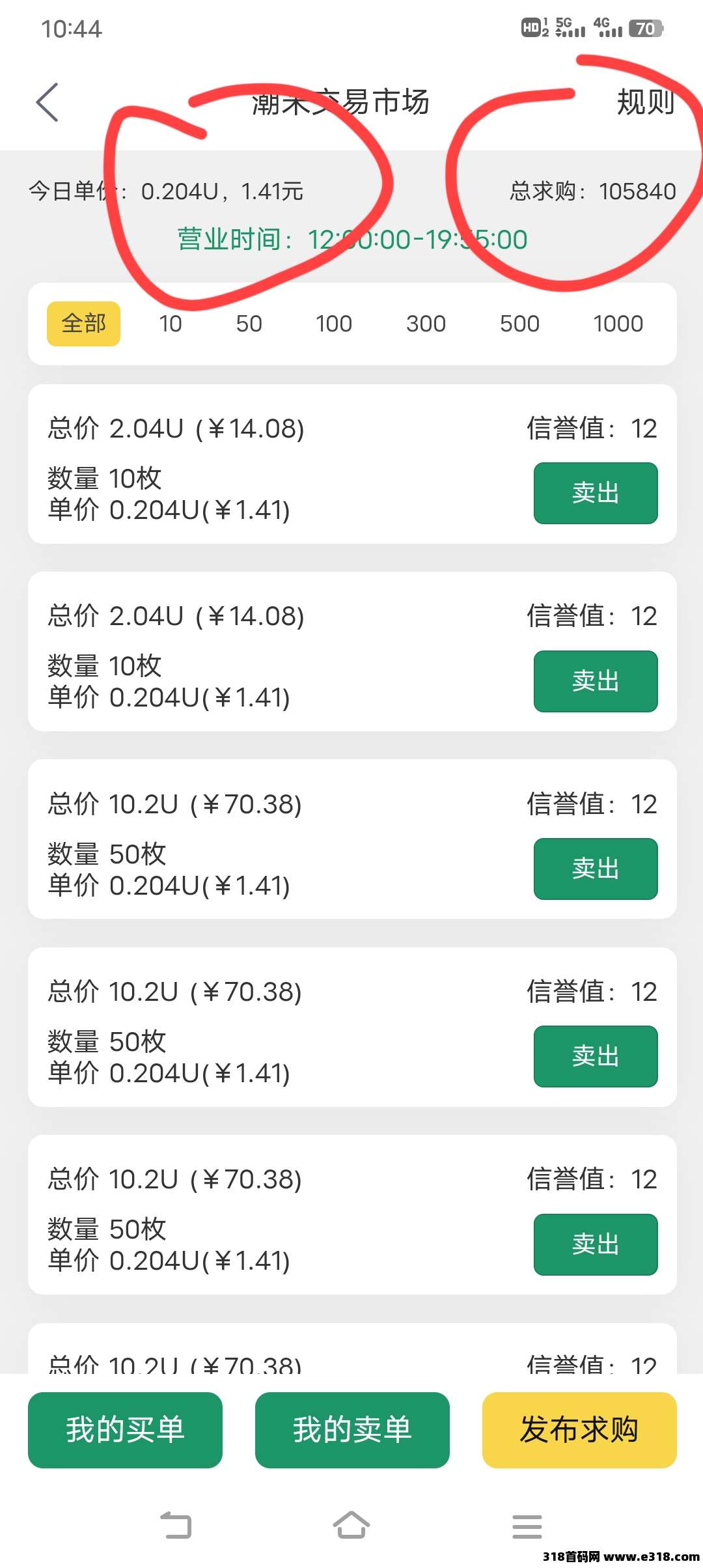Switch to the 100 quantity filter
Image resolution: width=703 pixels, height=1568 pixels.
333,324
